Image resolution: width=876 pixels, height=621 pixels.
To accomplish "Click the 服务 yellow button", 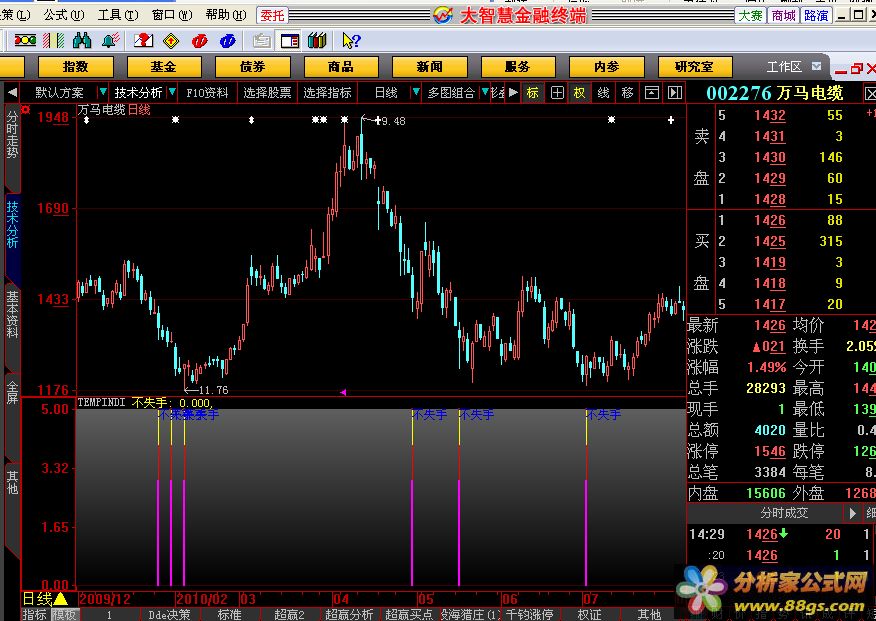I will (x=517, y=66).
